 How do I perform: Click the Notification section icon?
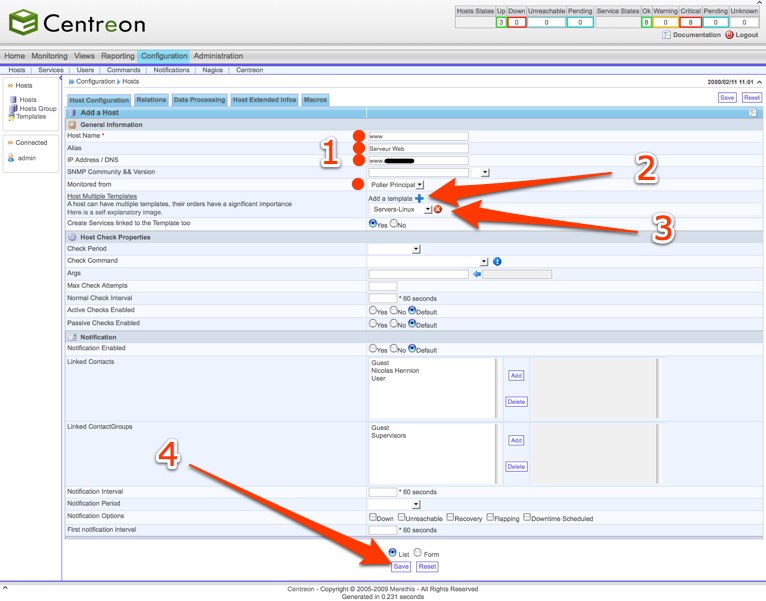pos(72,337)
